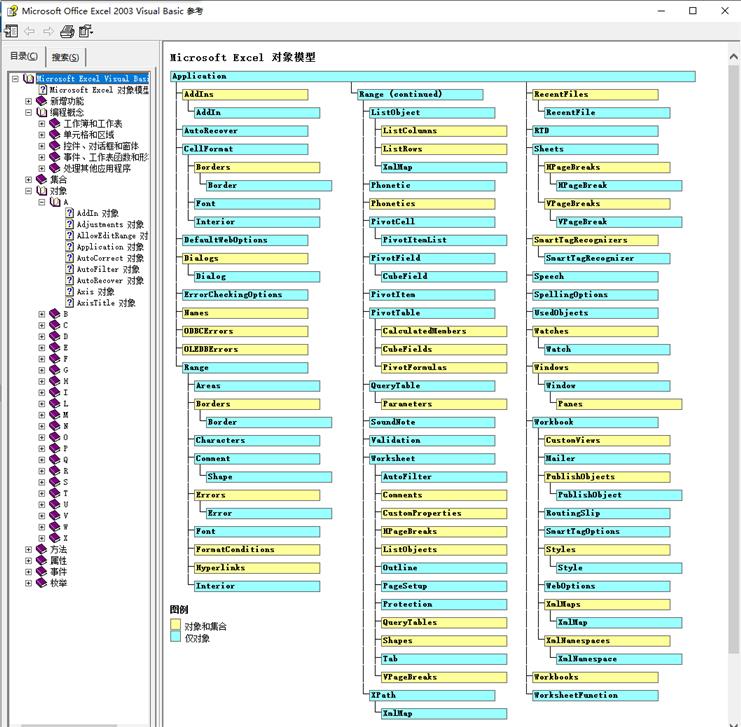Viewport: 741px width, 727px height.
Task: Open the 'AxisTitle 对象' topic
Action: coord(106,303)
